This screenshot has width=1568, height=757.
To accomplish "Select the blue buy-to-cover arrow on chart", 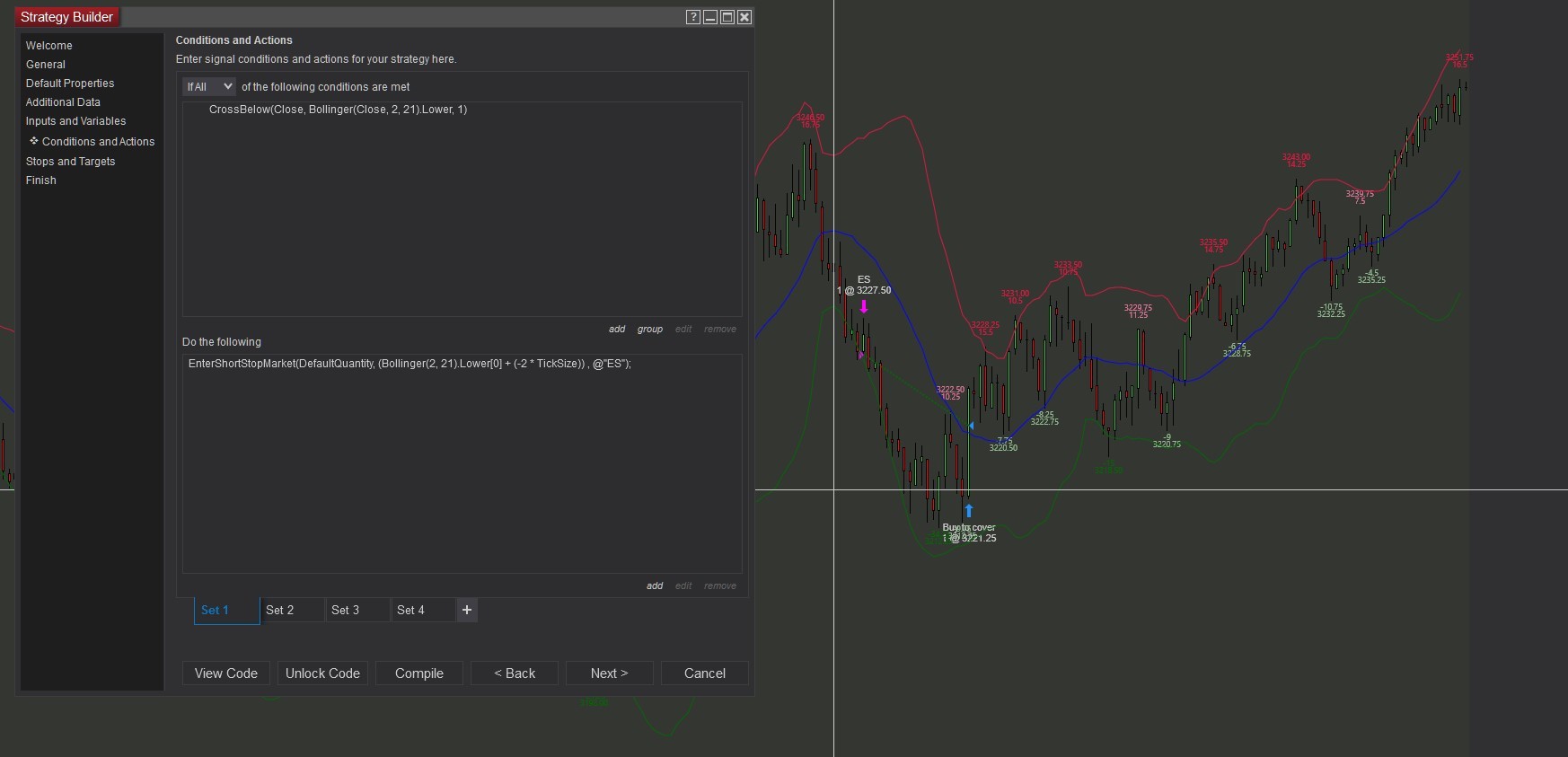I will [968, 511].
